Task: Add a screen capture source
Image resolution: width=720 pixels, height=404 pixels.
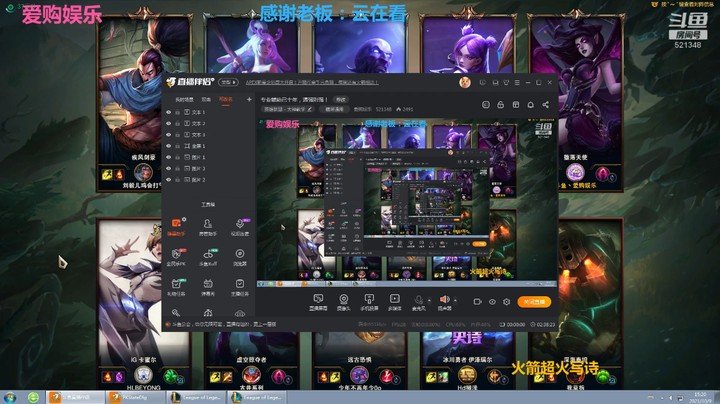Action: pyautogui.click(x=318, y=302)
